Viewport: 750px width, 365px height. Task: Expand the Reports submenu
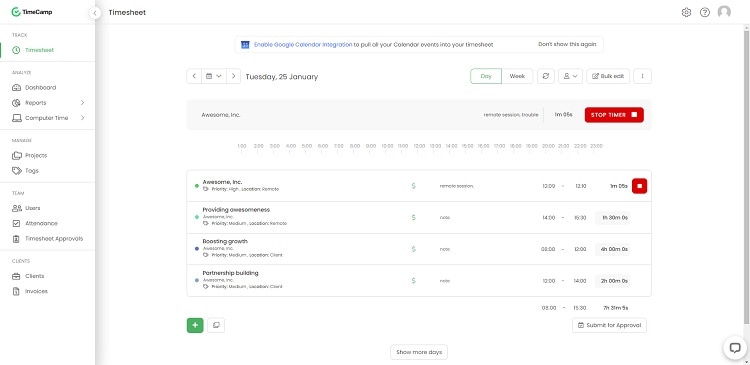[82, 103]
